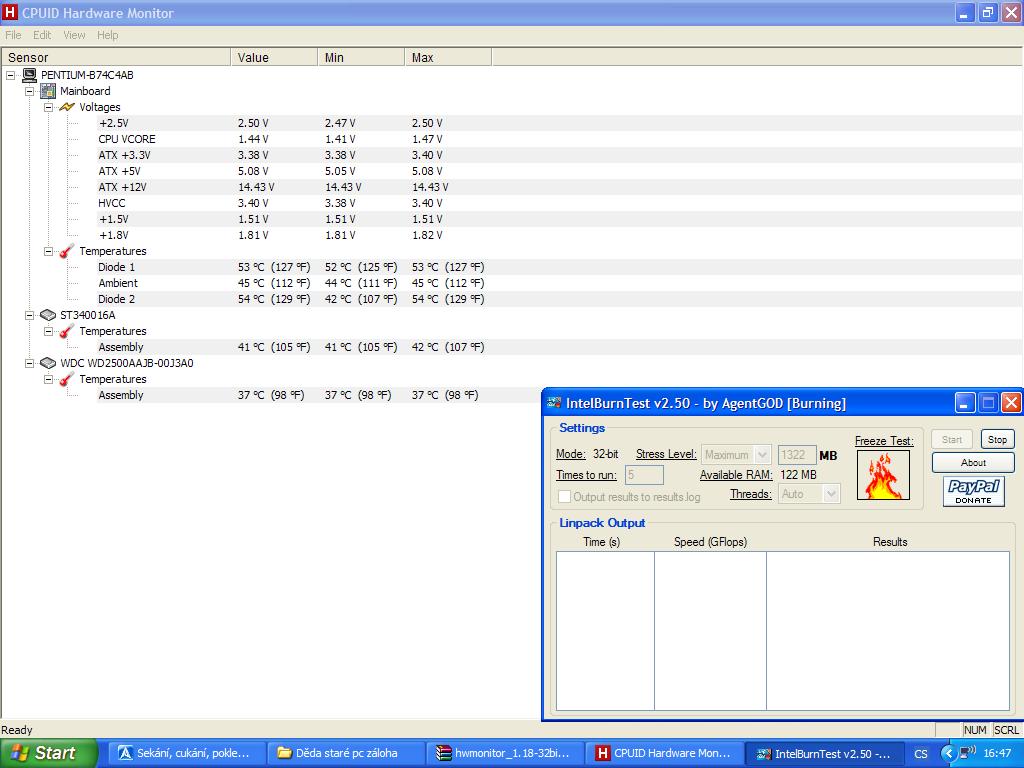This screenshot has height=768, width=1024.
Task: Click the thermometer icon under ST340016A
Action: [67, 331]
